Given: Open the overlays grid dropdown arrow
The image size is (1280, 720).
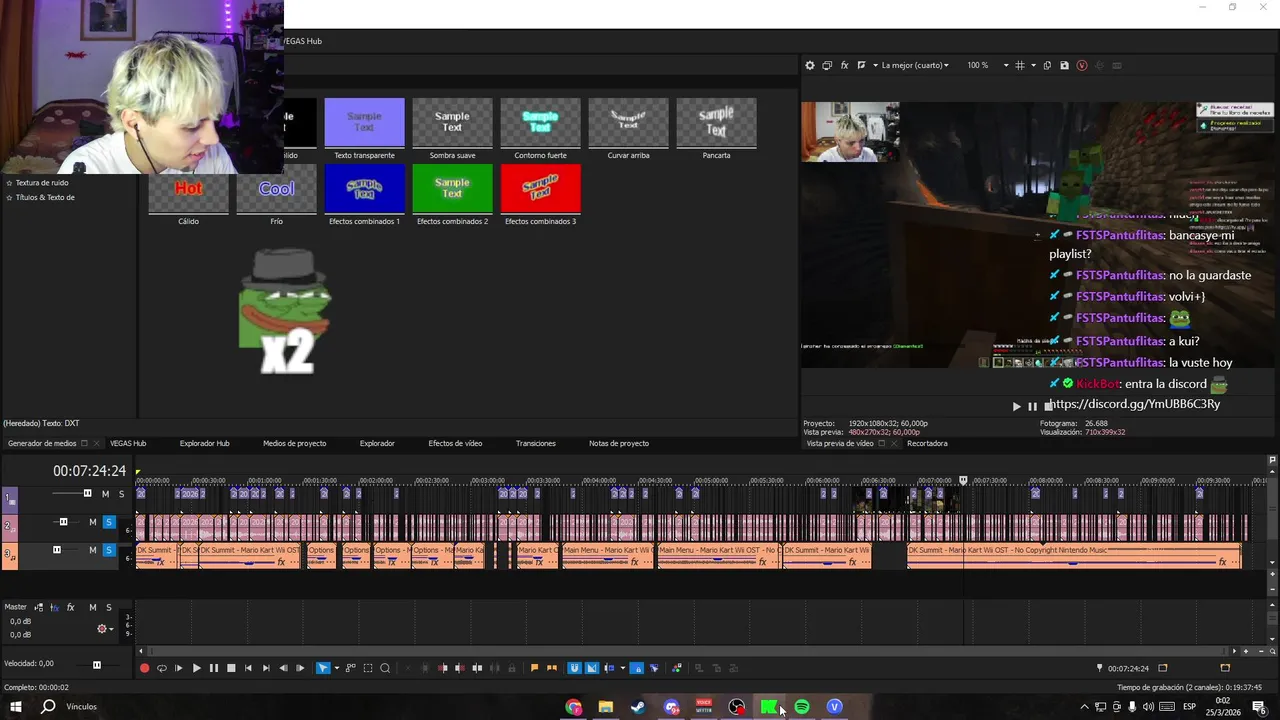Looking at the screenshot, I should (x=1033, y=65).
